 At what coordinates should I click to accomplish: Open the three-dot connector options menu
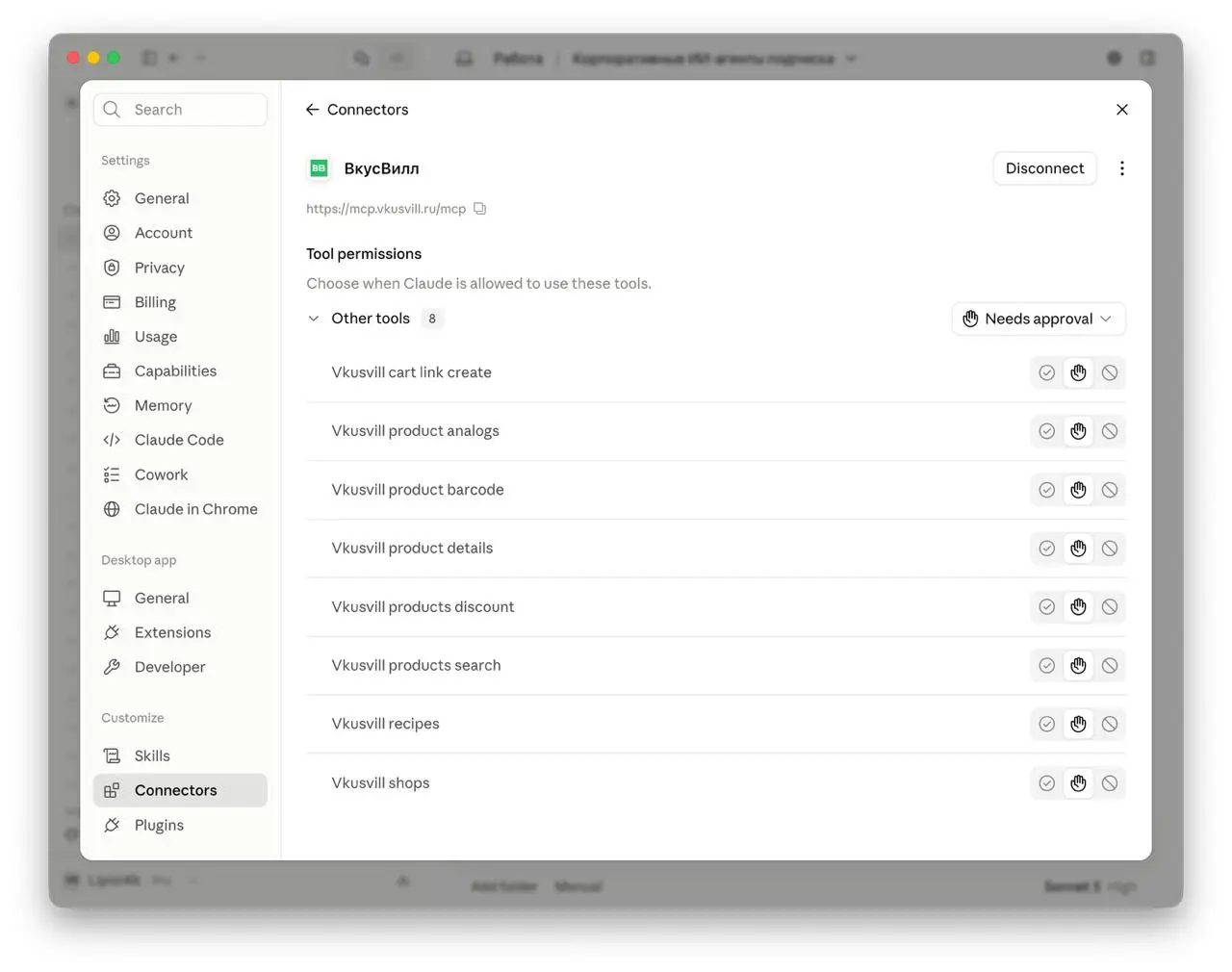pos(1121,168)
